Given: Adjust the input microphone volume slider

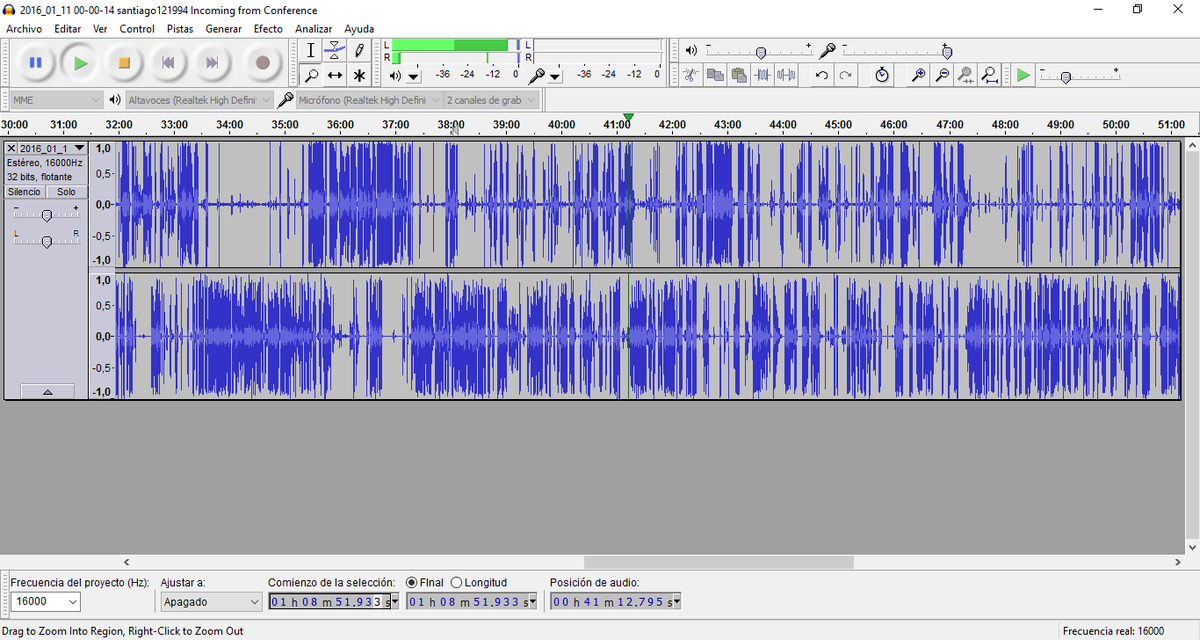Looking at the screenshot, I should (947, 51).
